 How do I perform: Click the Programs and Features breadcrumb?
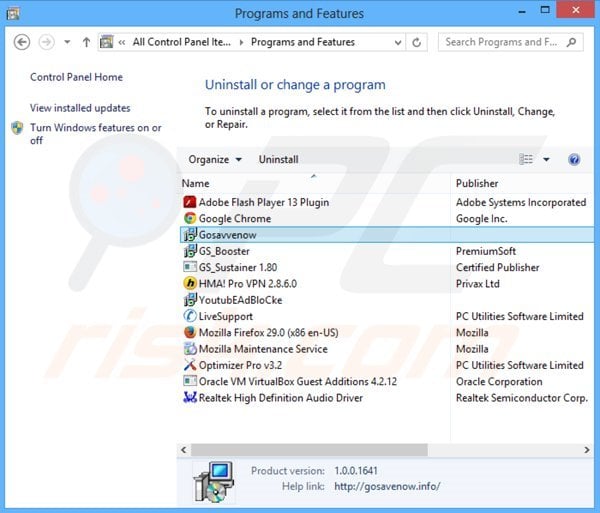coord(303,42)
